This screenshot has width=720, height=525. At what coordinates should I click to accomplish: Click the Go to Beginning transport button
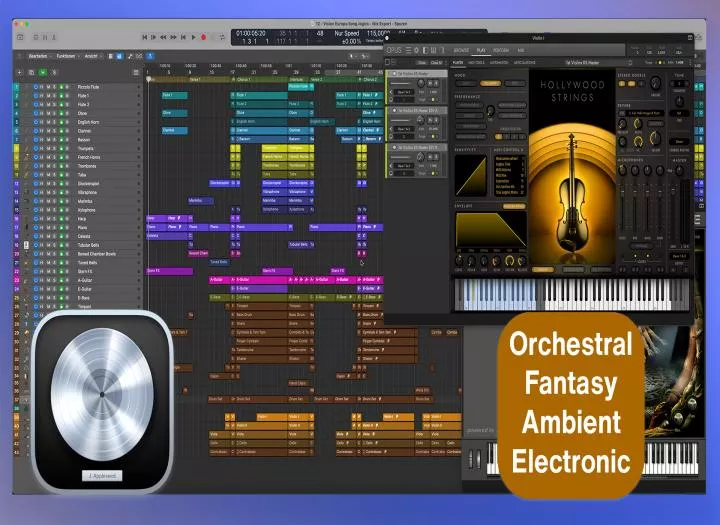(144, 37)
